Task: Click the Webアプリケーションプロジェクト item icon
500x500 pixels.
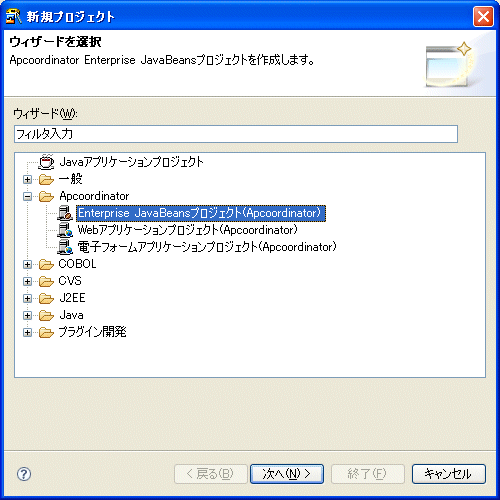Action: point(65,230)
